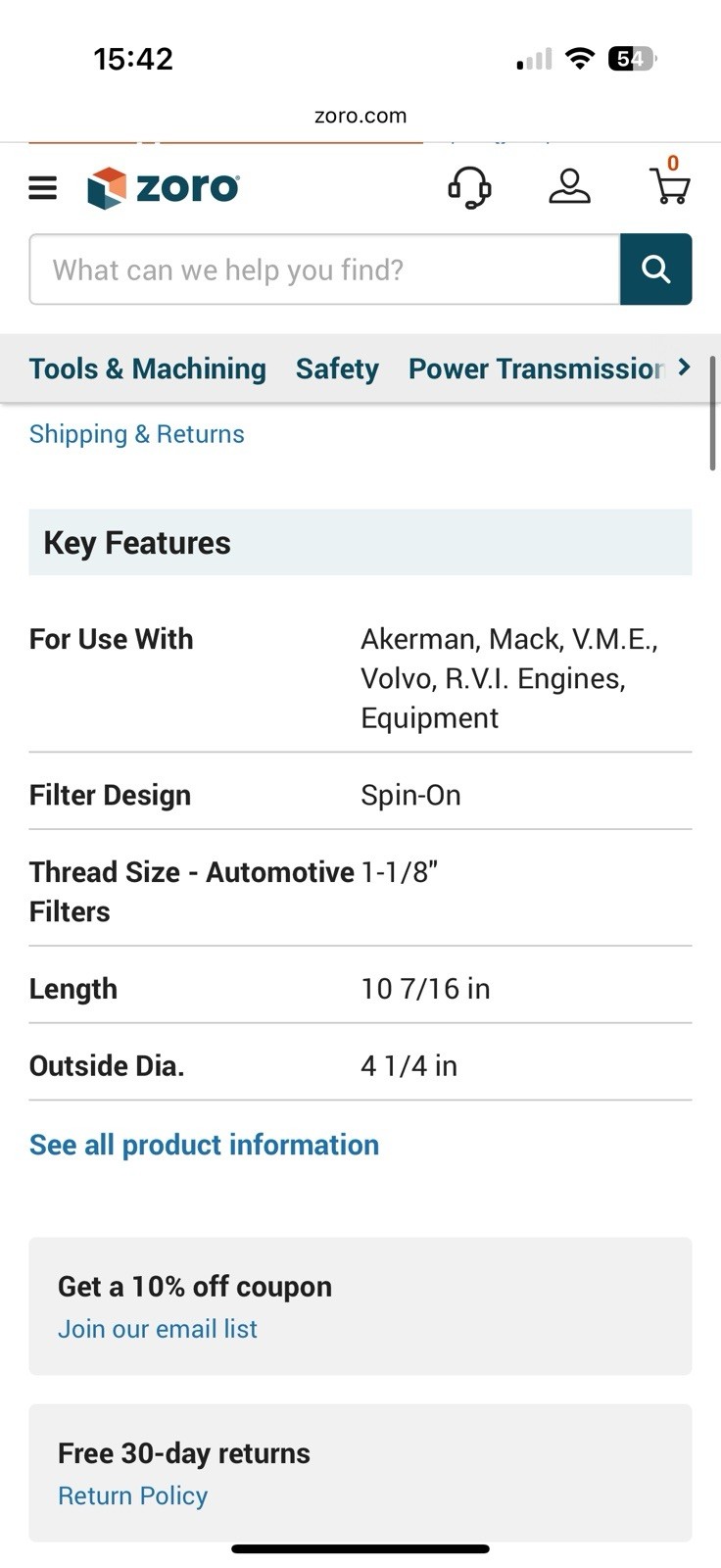Open the account profile icon
Screen dimensions: 721x1568
(x=569, y=186)
